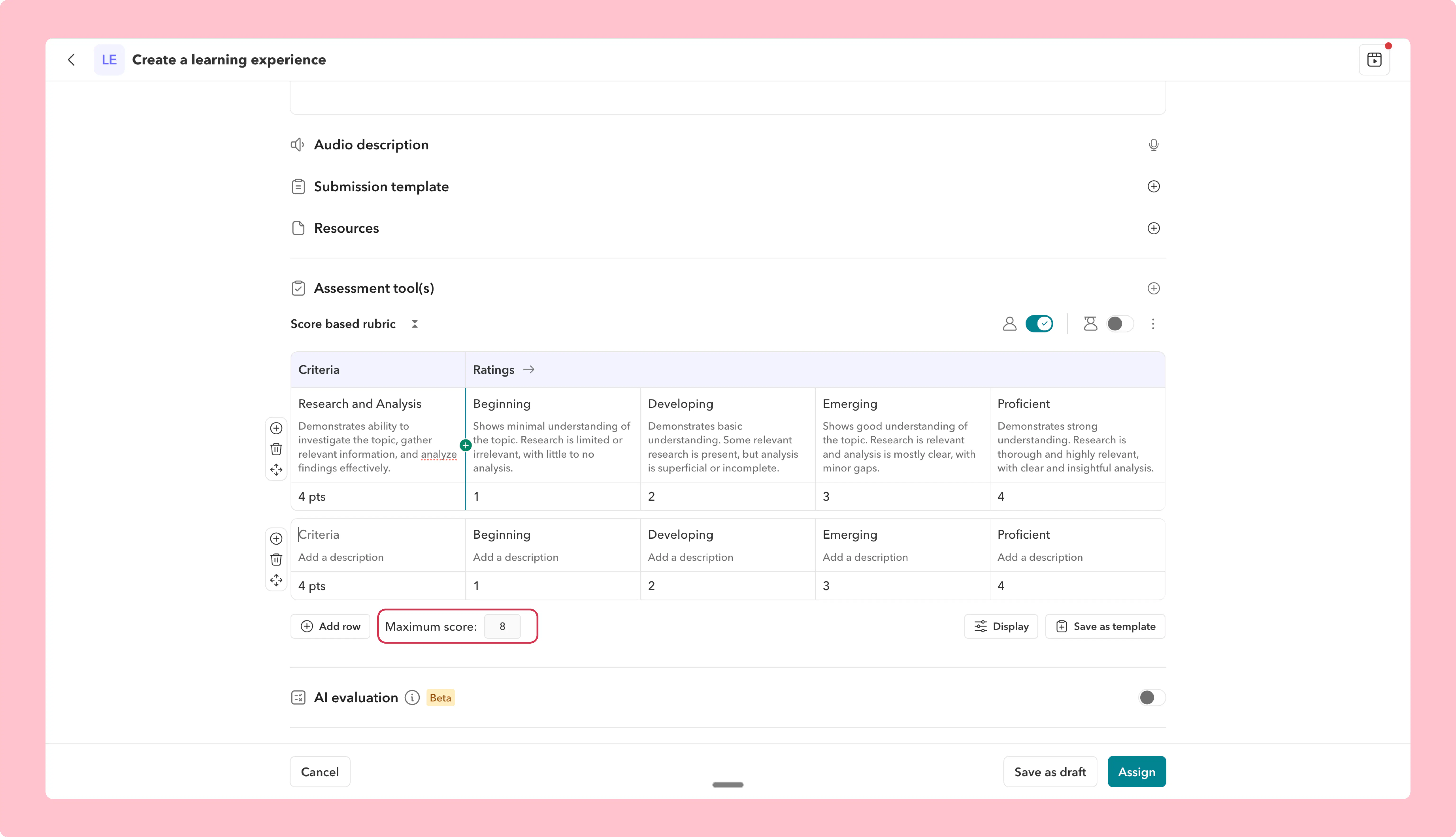Add description under second-row Beginning rating

click(x=516, y=557)
